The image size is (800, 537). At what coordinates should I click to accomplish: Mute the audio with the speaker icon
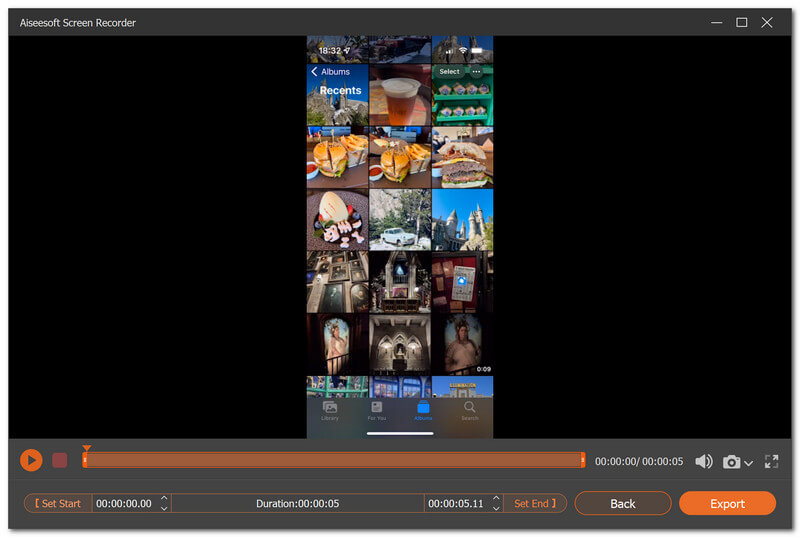[x=704, y=462]
